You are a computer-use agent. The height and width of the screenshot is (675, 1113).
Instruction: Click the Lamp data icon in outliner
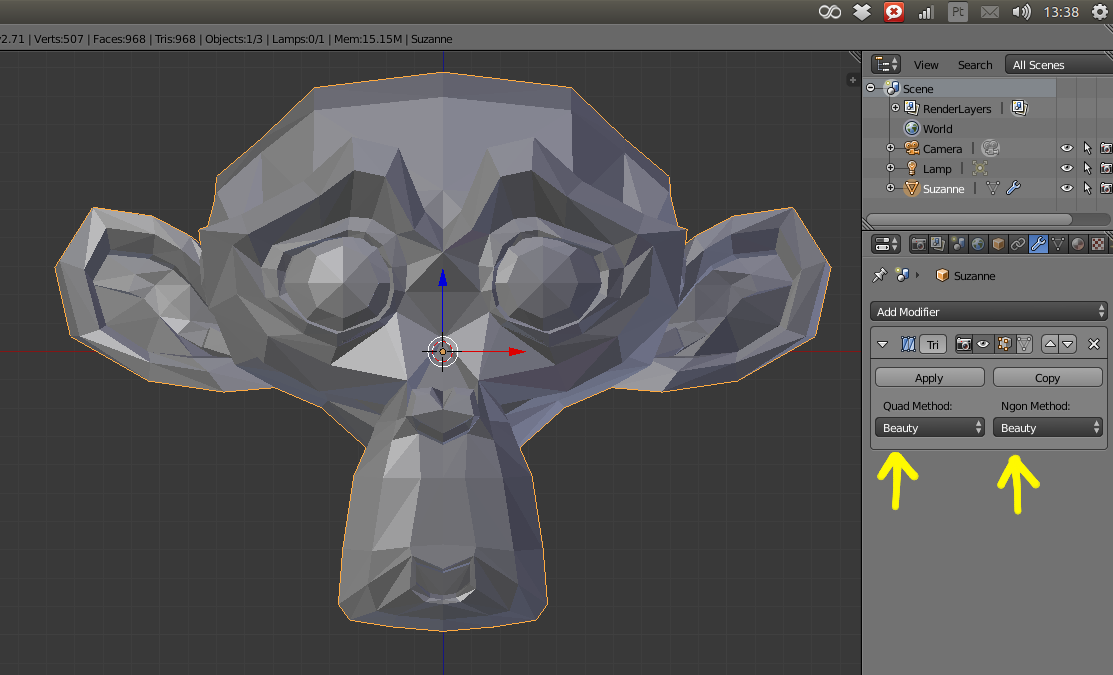(980, 168)
